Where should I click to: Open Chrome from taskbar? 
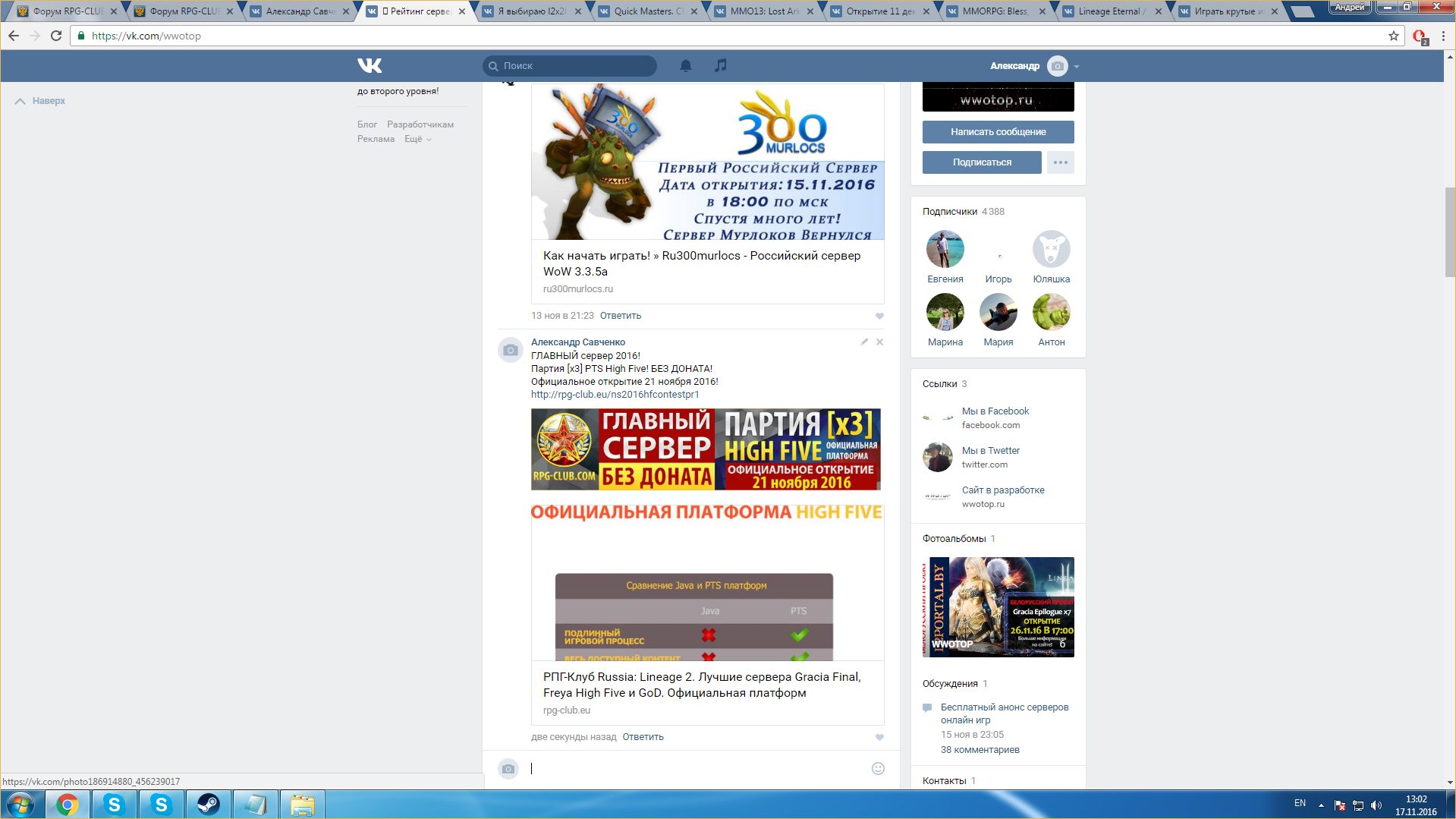click(x=68, y=805)
